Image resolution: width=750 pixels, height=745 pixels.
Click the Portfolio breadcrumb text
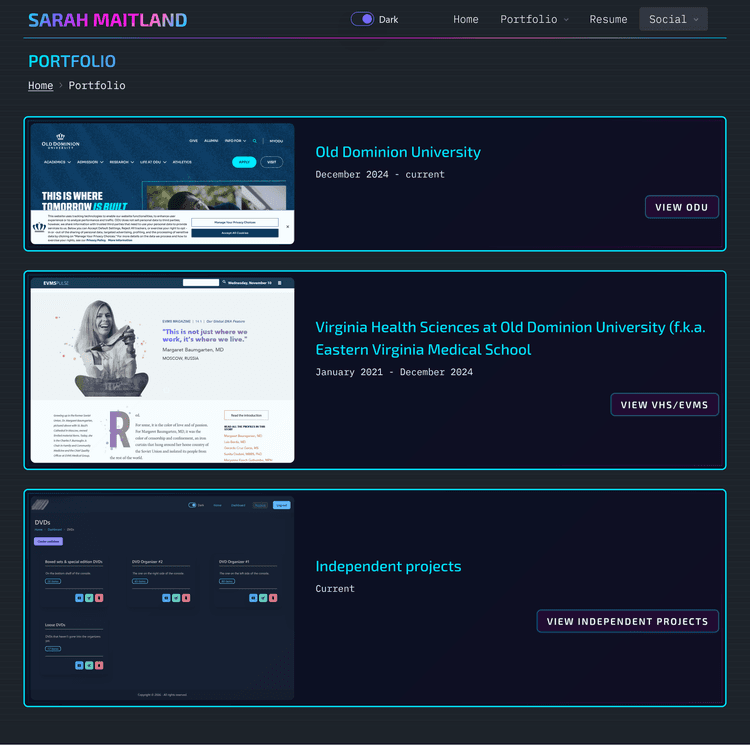(x=97, y=86)
